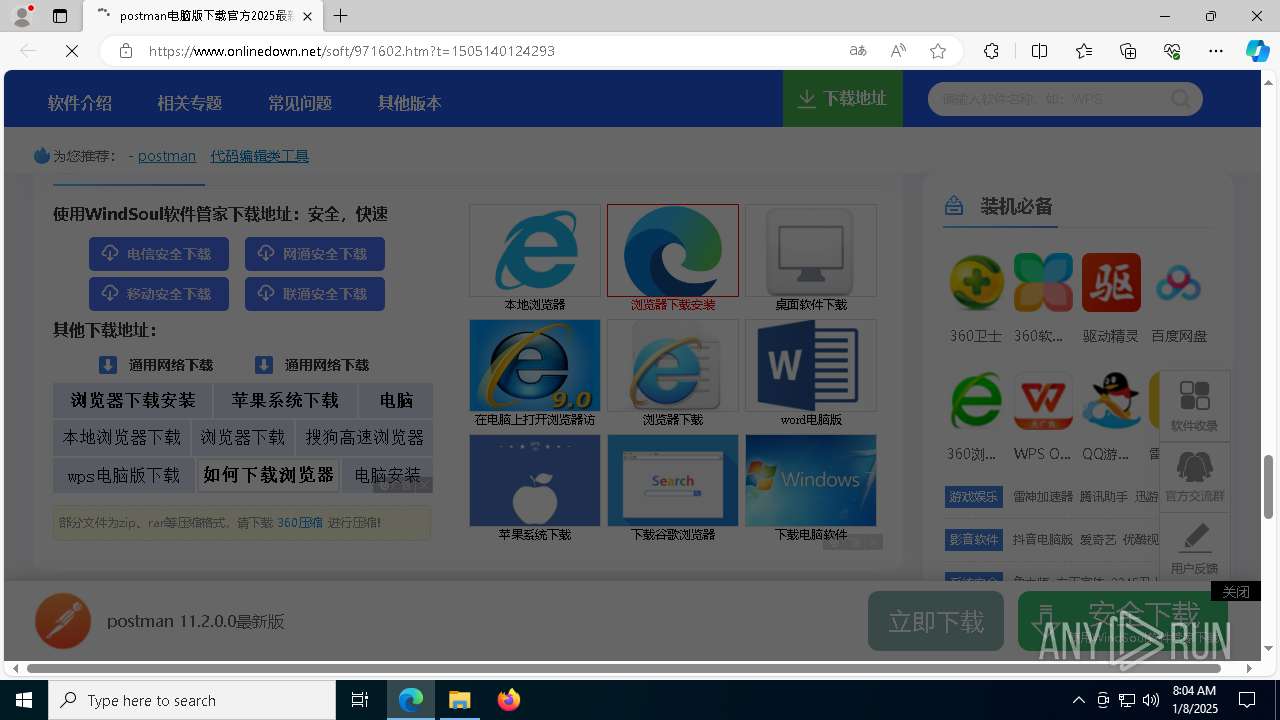The width and height of the screenshot is (1280, 720).
Task: Switch to 常见问题 tab
Action: (x=299, y=103)
